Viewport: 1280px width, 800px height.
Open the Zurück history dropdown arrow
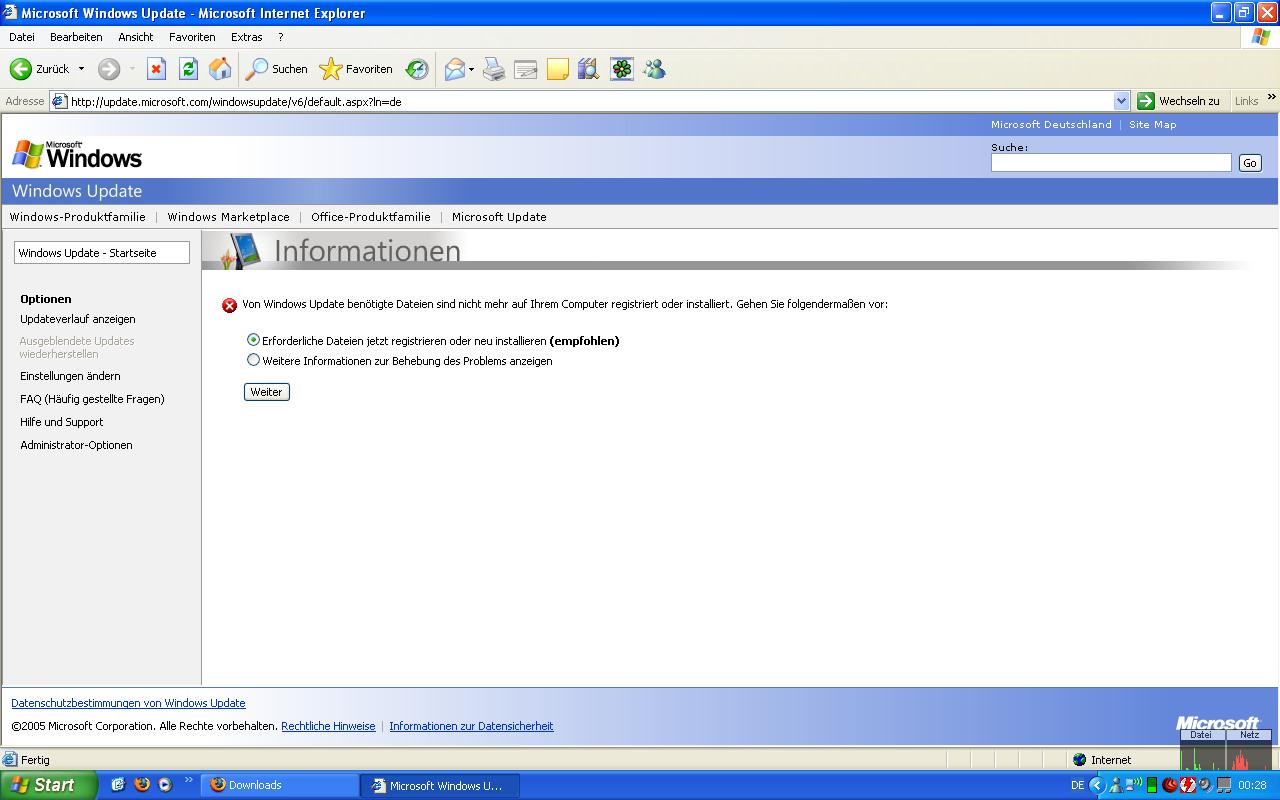pos(81,69)
